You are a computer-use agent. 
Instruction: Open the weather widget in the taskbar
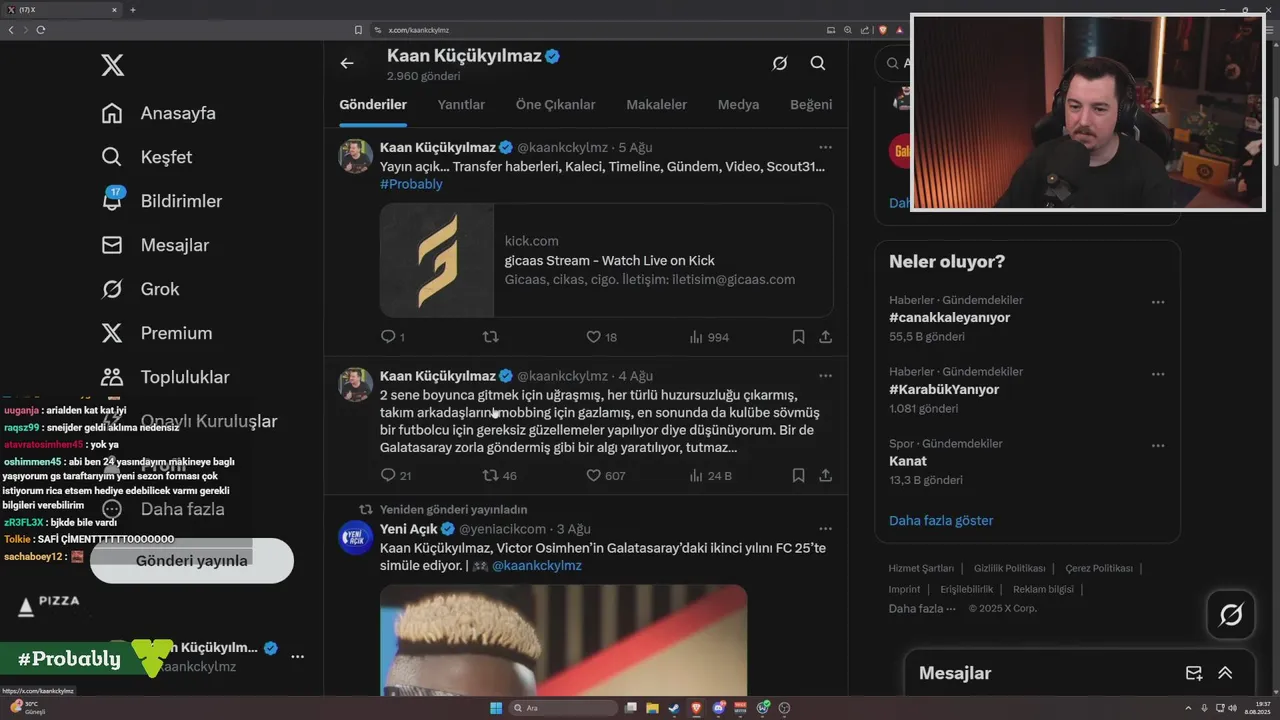[30, 707]
